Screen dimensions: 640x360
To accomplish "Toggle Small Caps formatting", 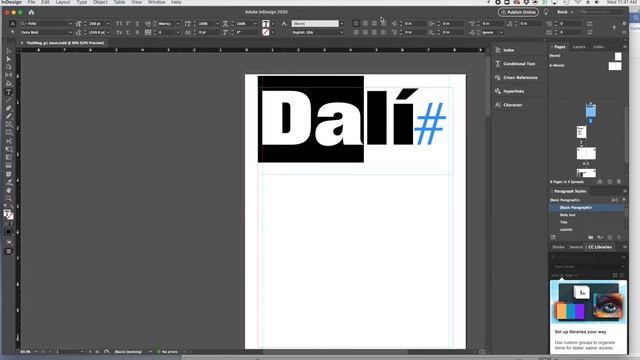I will [119, 32].
